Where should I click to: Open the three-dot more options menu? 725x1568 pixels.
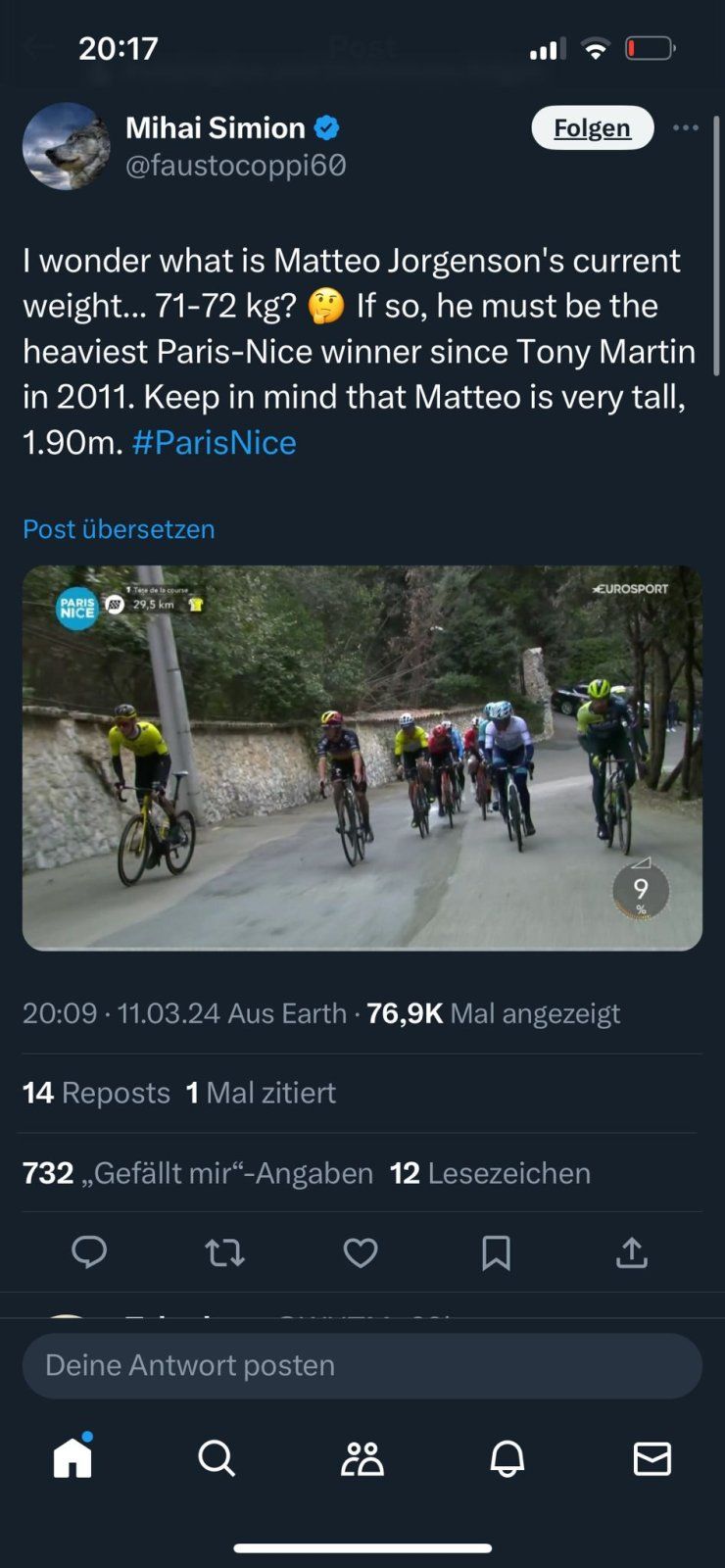(x=686, y=127)
